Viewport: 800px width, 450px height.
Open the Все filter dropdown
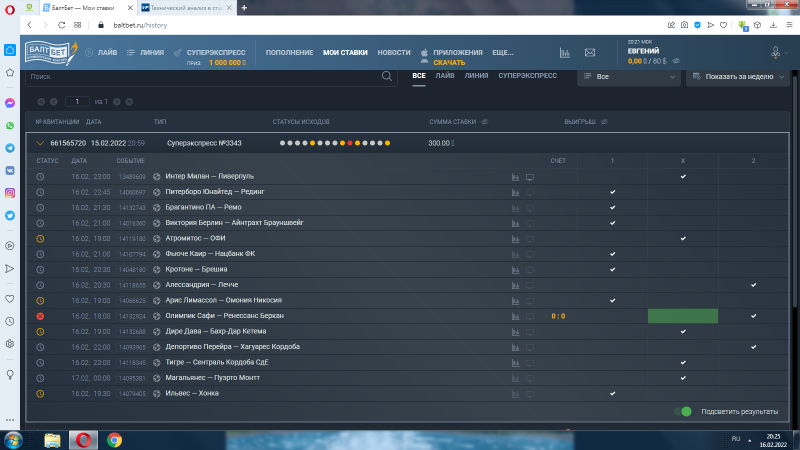tap(628, 76)
